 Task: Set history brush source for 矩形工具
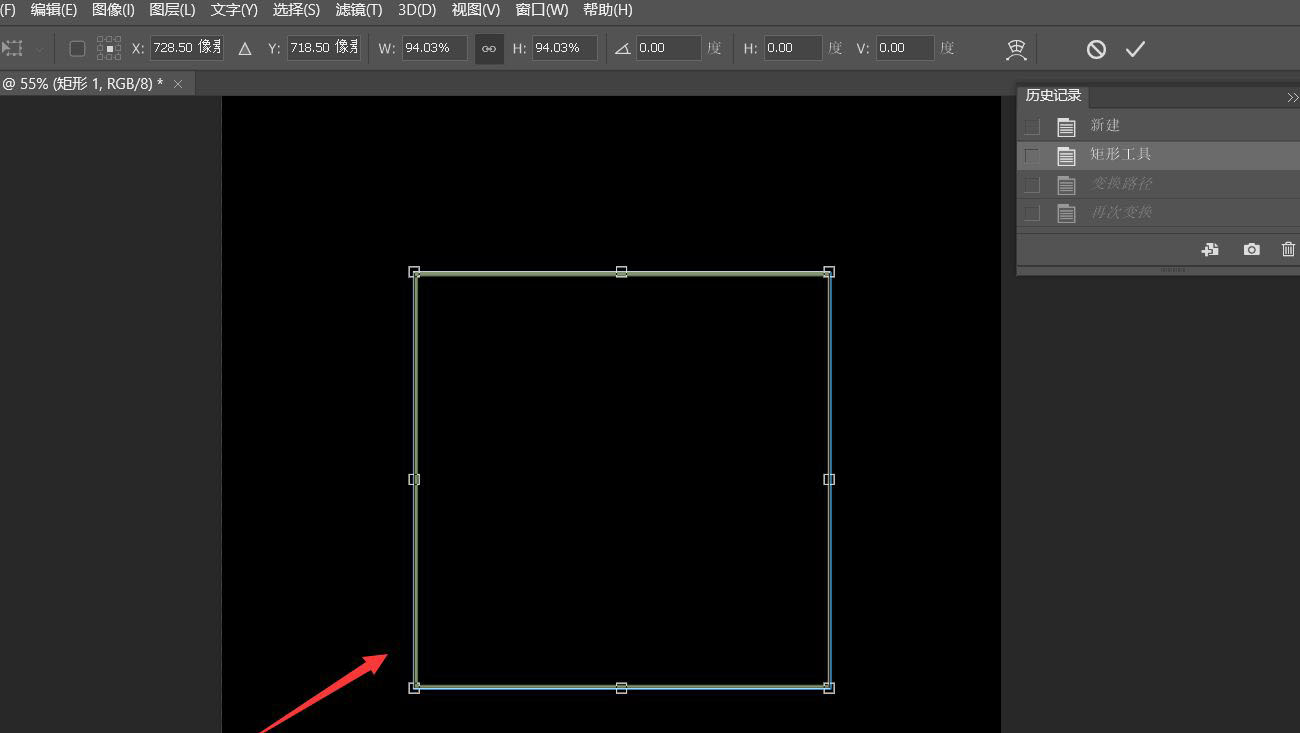1032,156
